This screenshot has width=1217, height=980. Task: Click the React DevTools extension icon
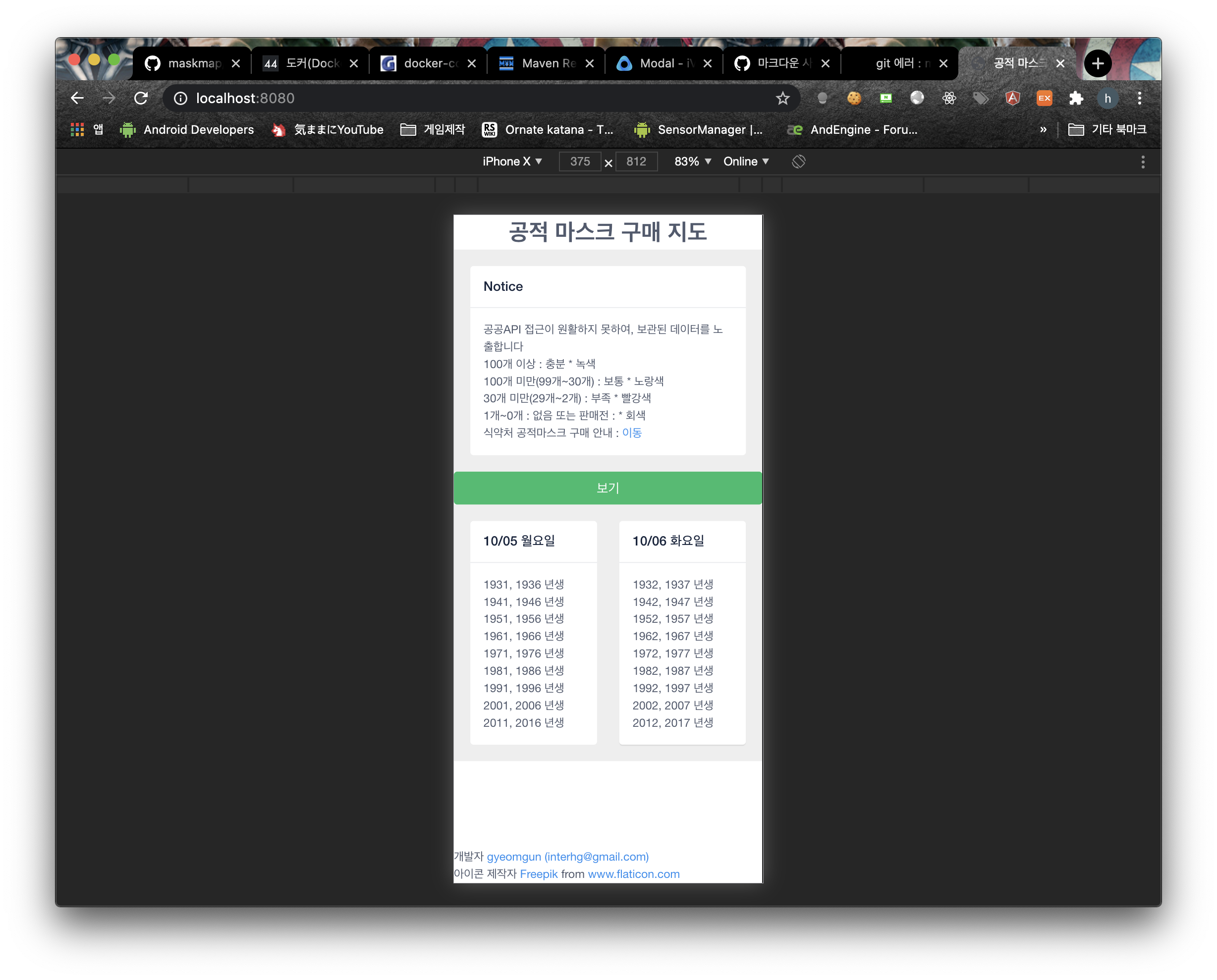click(x=949, y=98)
